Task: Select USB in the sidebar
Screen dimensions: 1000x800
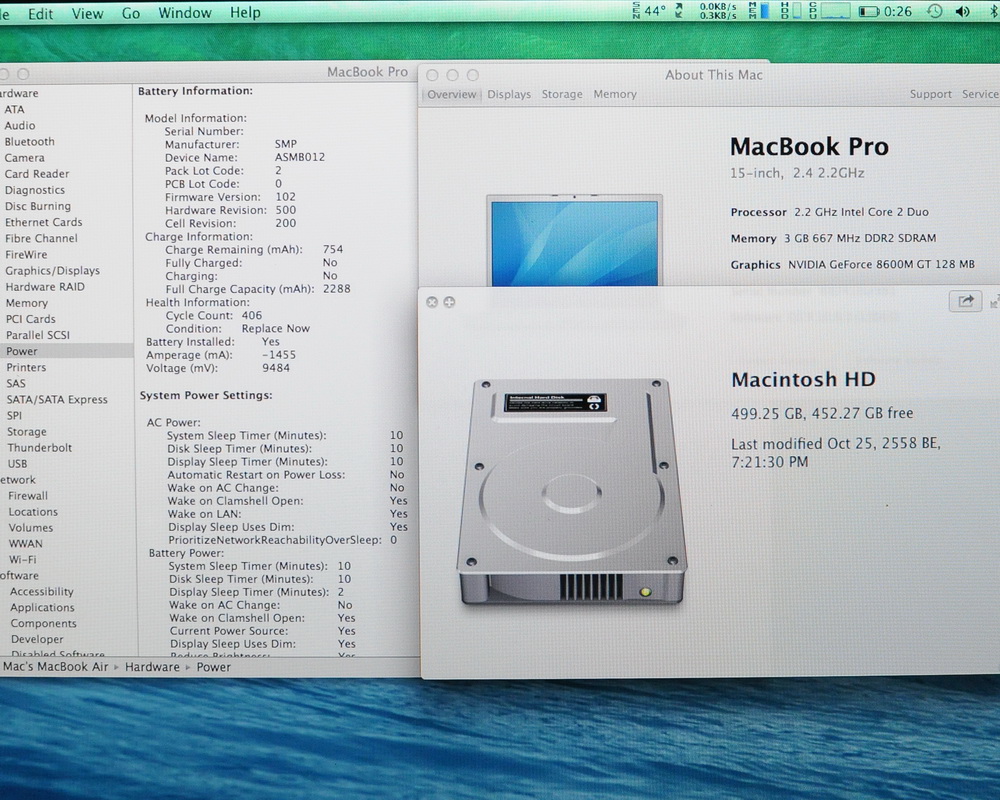Action: [17, 464]
